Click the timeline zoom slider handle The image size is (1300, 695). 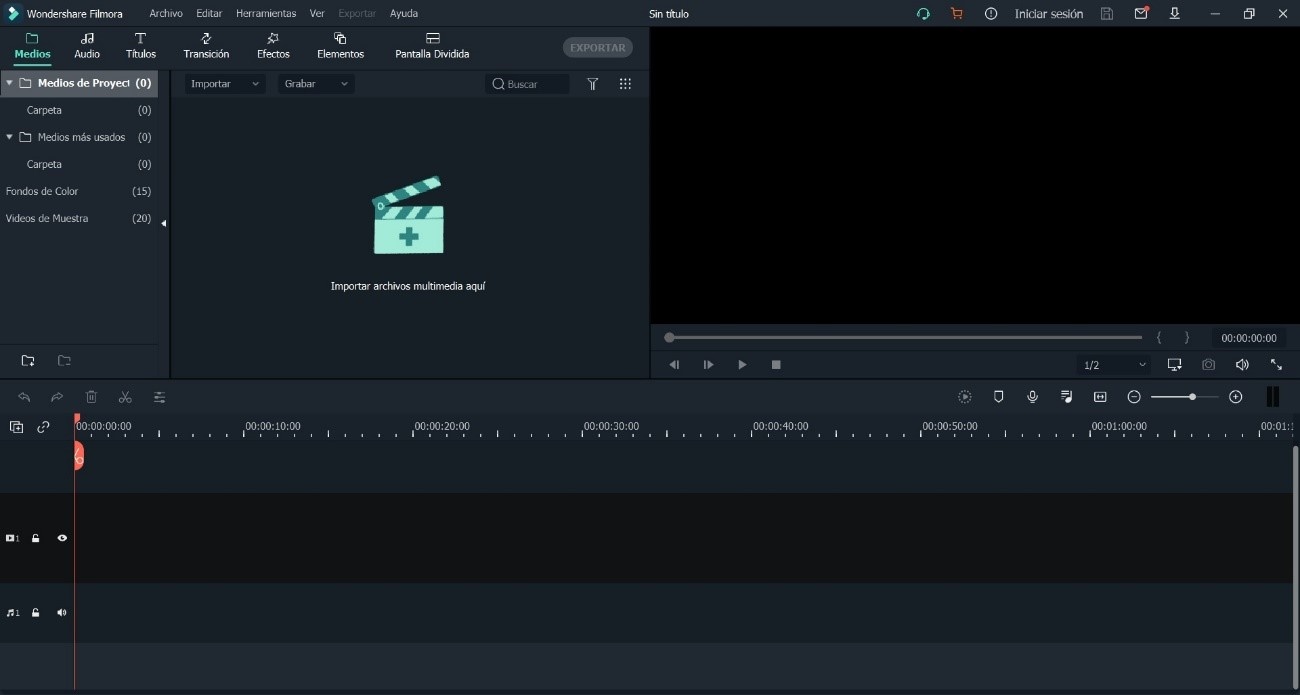pyautogui.click(x=1192, y=397)
